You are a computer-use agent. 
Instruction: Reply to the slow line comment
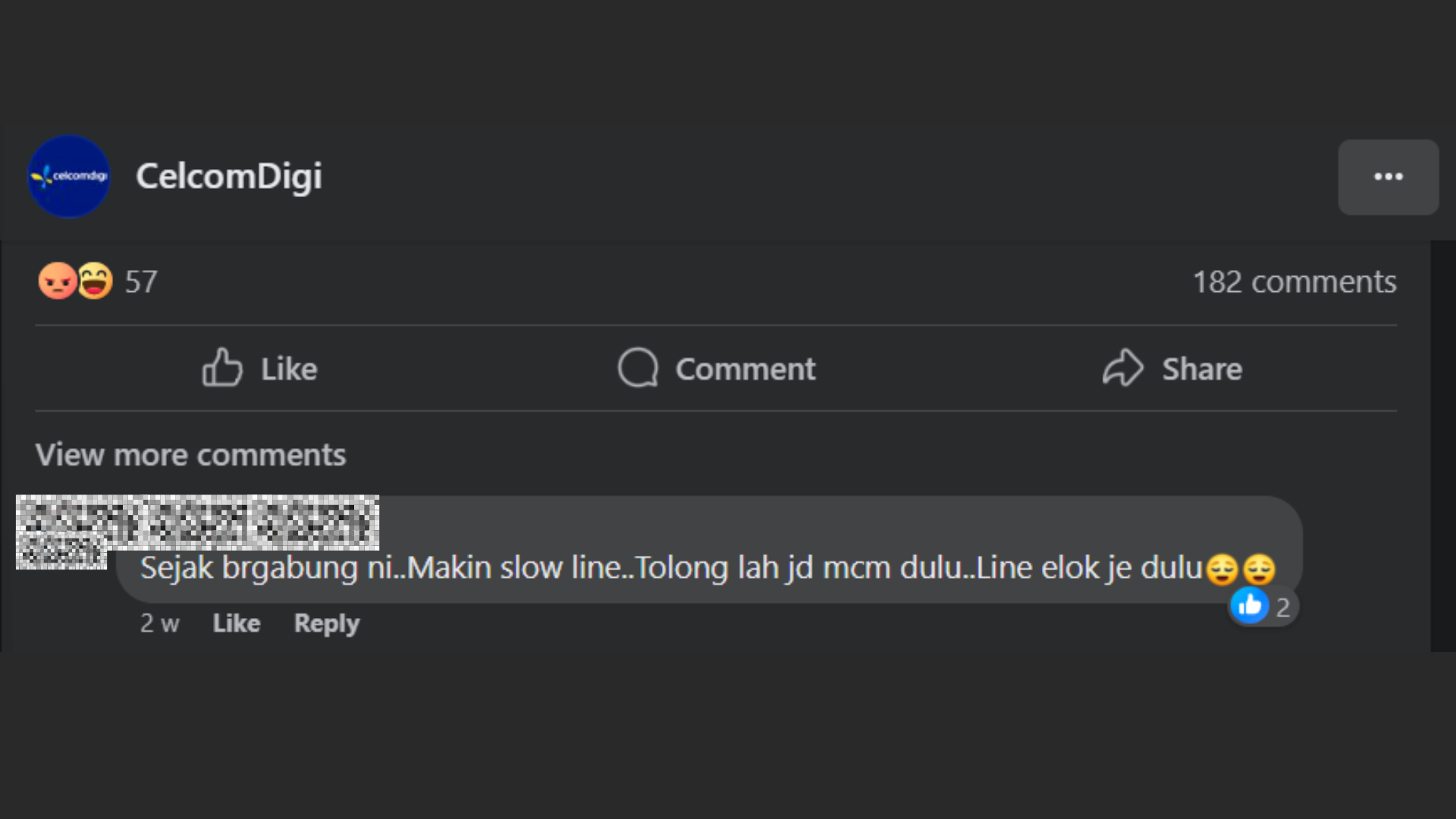click(x=327, y=623)
